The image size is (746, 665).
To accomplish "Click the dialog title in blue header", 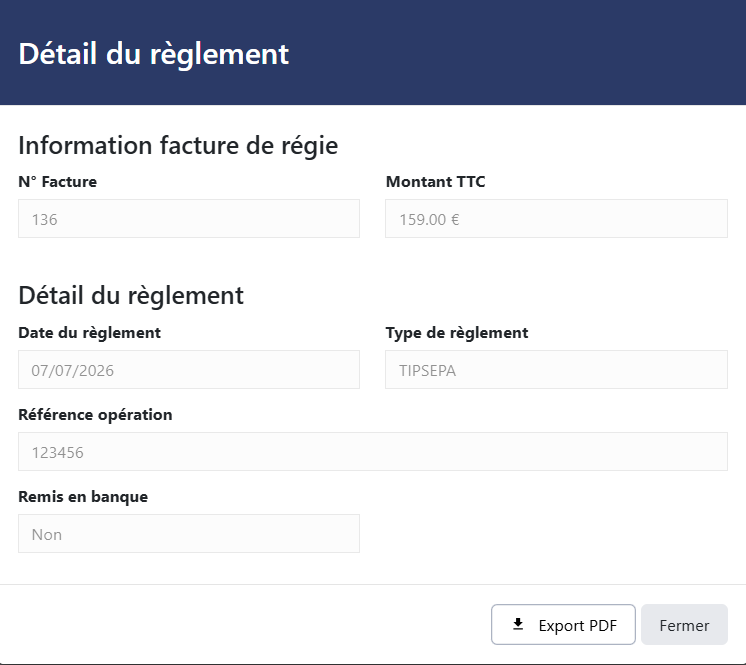I will point(154,54).
